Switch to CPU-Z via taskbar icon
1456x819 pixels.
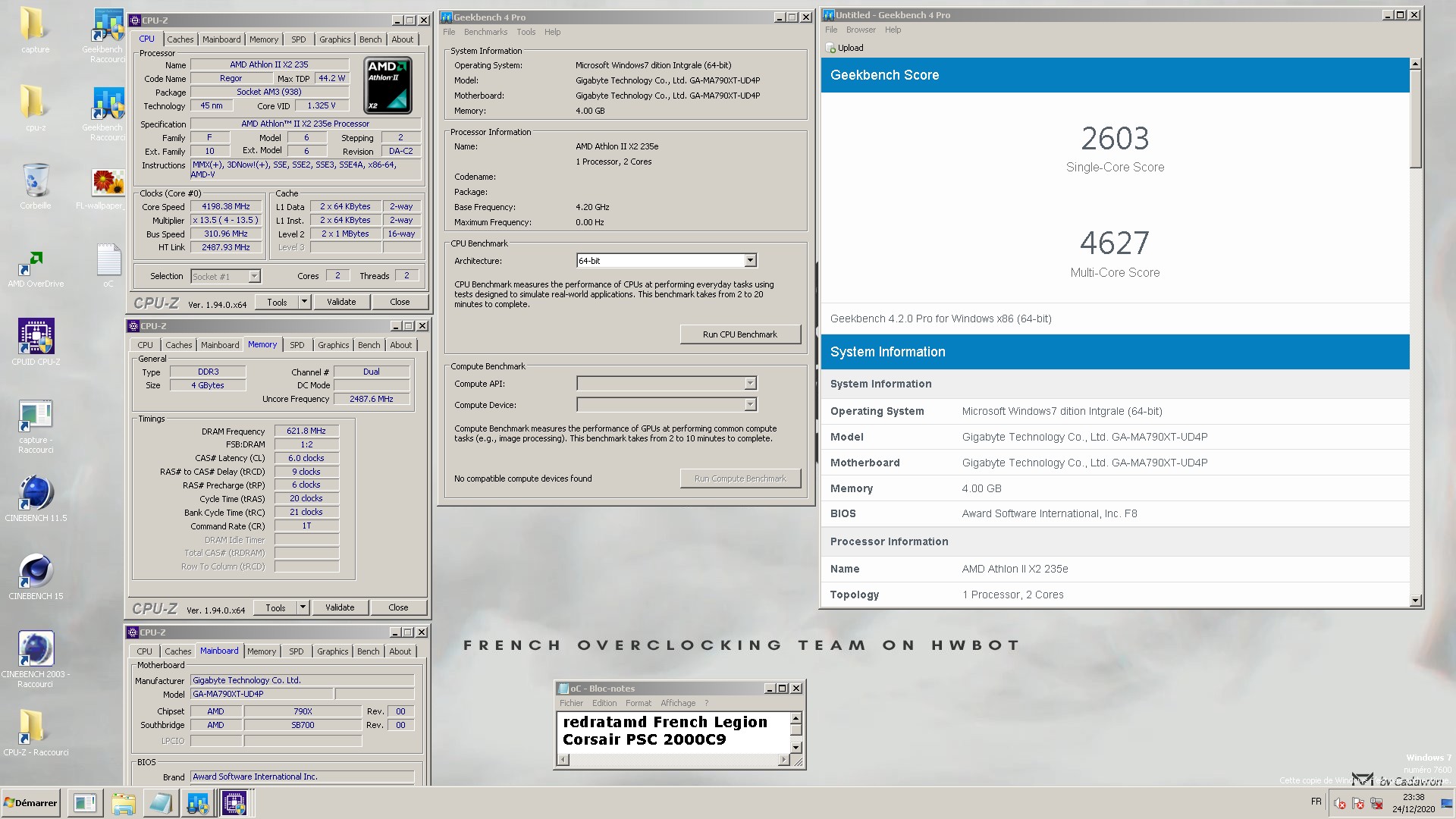pos(234,803)
